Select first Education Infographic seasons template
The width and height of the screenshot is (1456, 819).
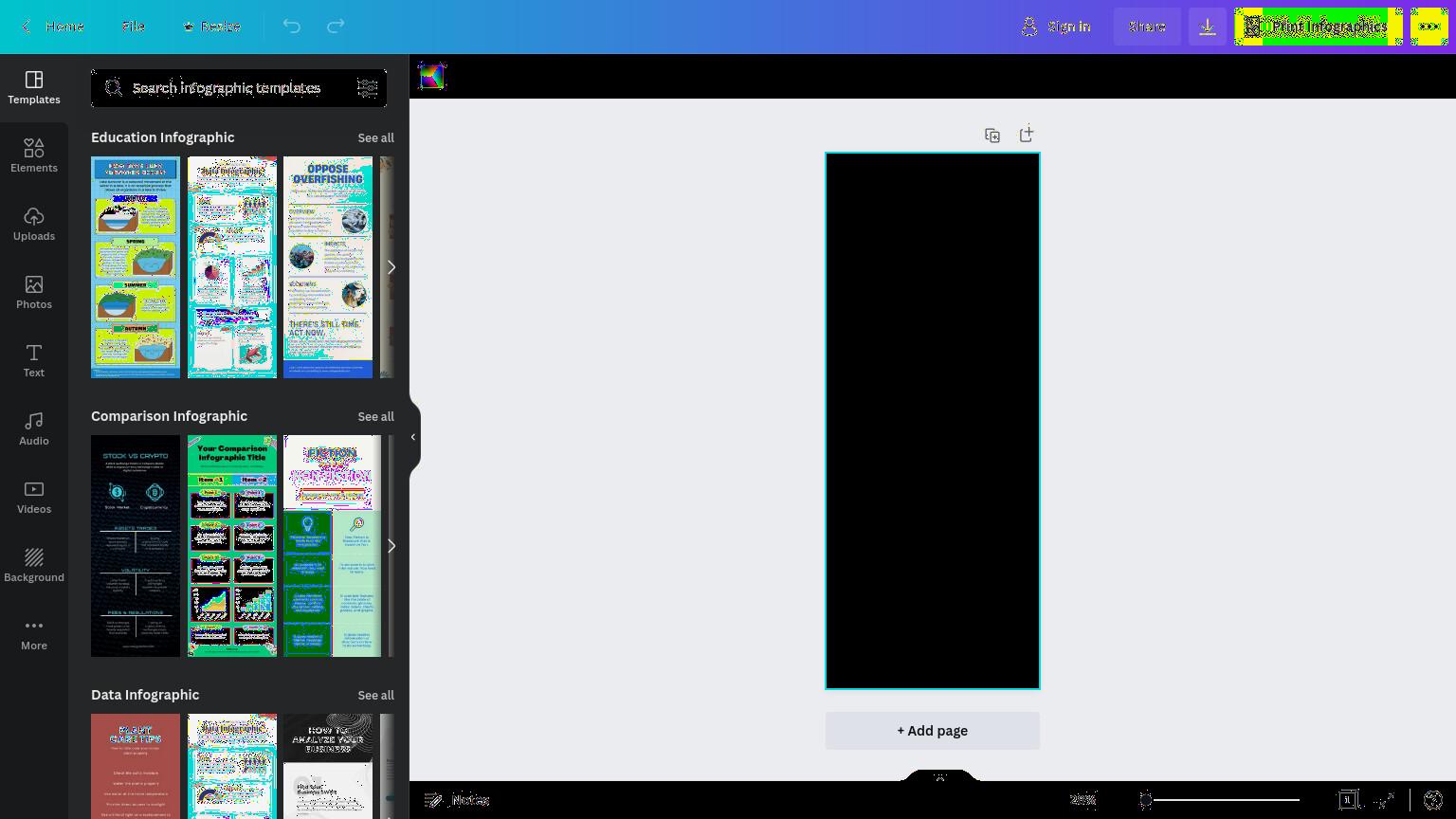pyautogui.click(x=136, y=267)
